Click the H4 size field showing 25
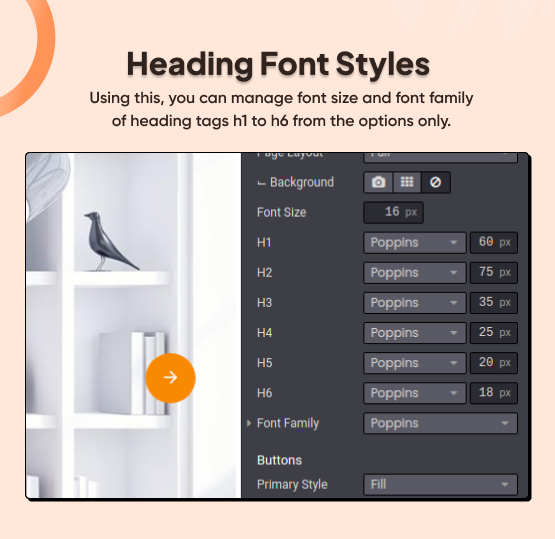Image resolution: width=555 pixels, height=539 pixels. pyautogui.click(x=494, y=333)
